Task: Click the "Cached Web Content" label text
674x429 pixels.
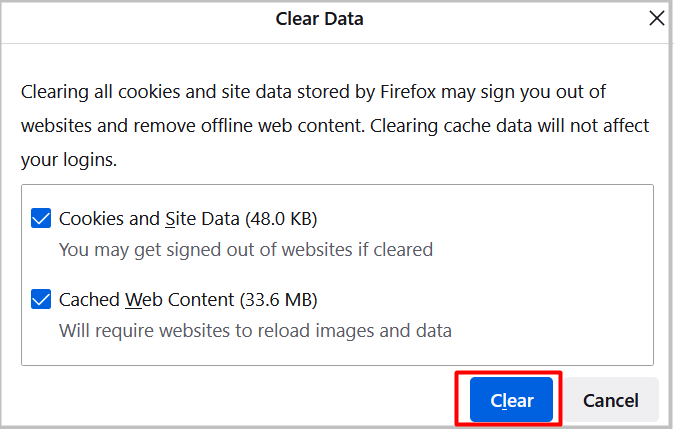Action: (147, 299)
